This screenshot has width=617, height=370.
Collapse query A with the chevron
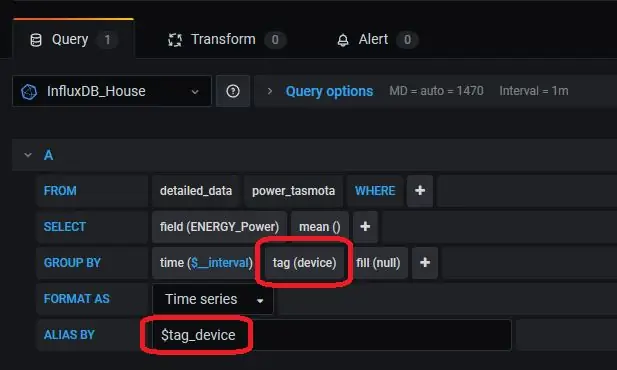tap(28, 155)
